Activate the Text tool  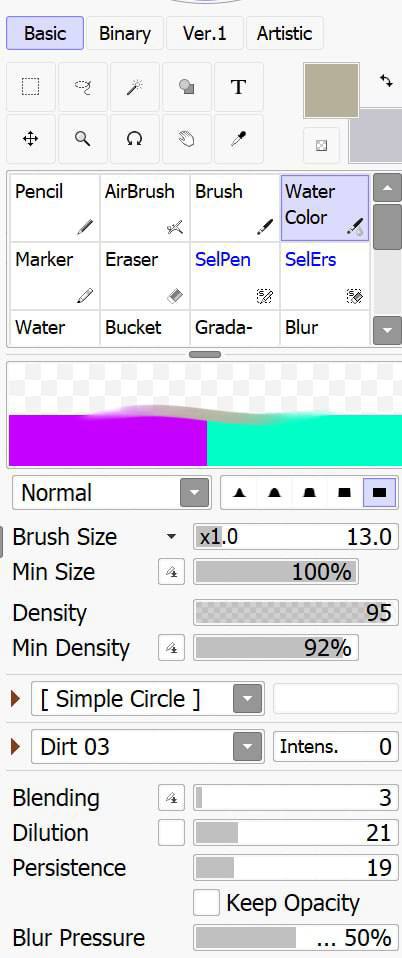point(239,87)
